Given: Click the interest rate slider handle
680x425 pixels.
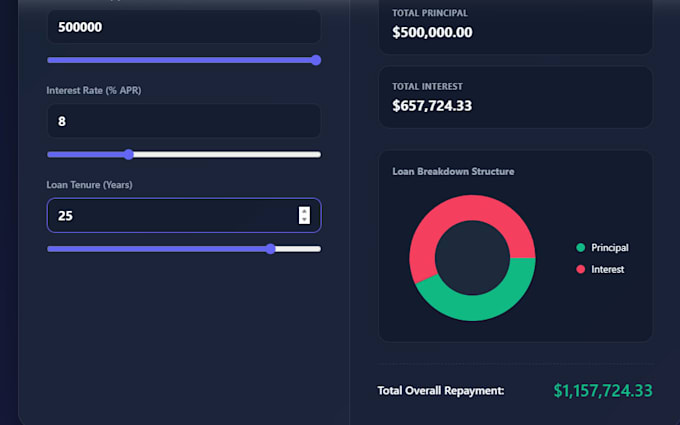Looking at the screenshot, I should pos(128,154).
